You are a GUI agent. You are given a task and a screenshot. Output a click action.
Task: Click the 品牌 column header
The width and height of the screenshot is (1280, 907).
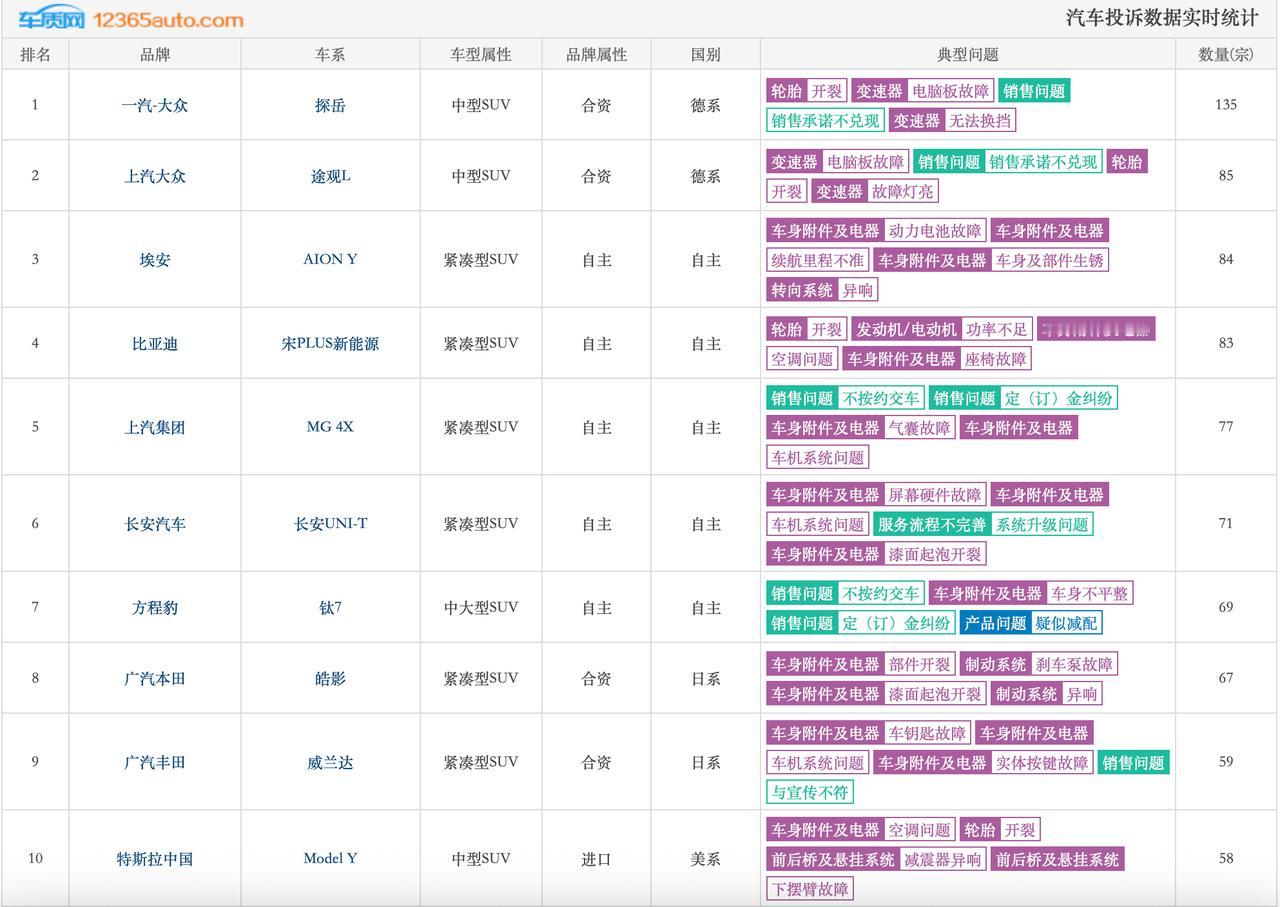click(x=155, y=54)
